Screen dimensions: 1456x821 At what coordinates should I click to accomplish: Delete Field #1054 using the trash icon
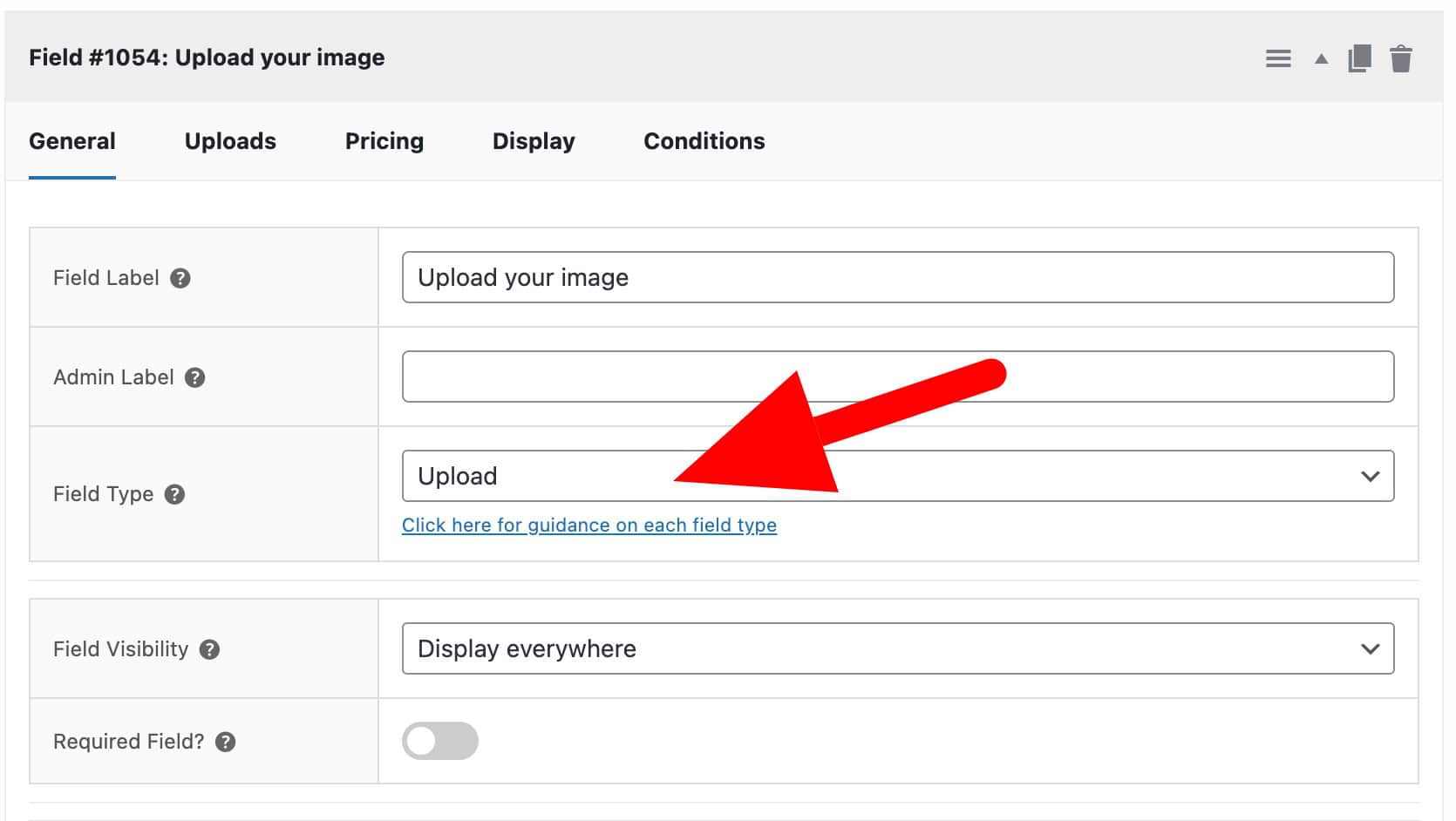[1401, 58]
